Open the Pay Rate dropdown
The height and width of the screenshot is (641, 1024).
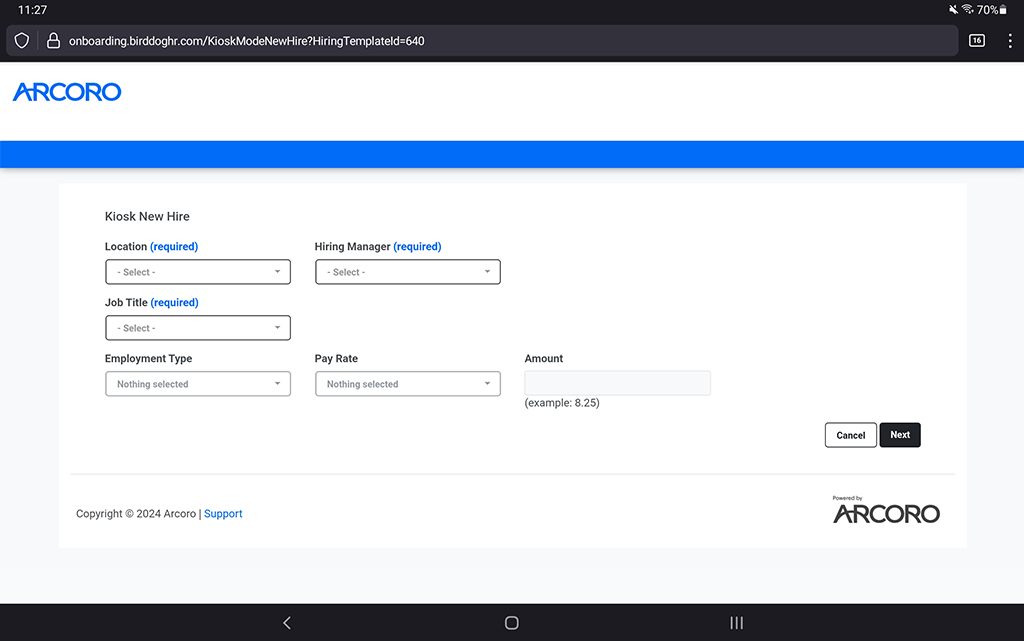pyautogui.click(x=408, y=384)
